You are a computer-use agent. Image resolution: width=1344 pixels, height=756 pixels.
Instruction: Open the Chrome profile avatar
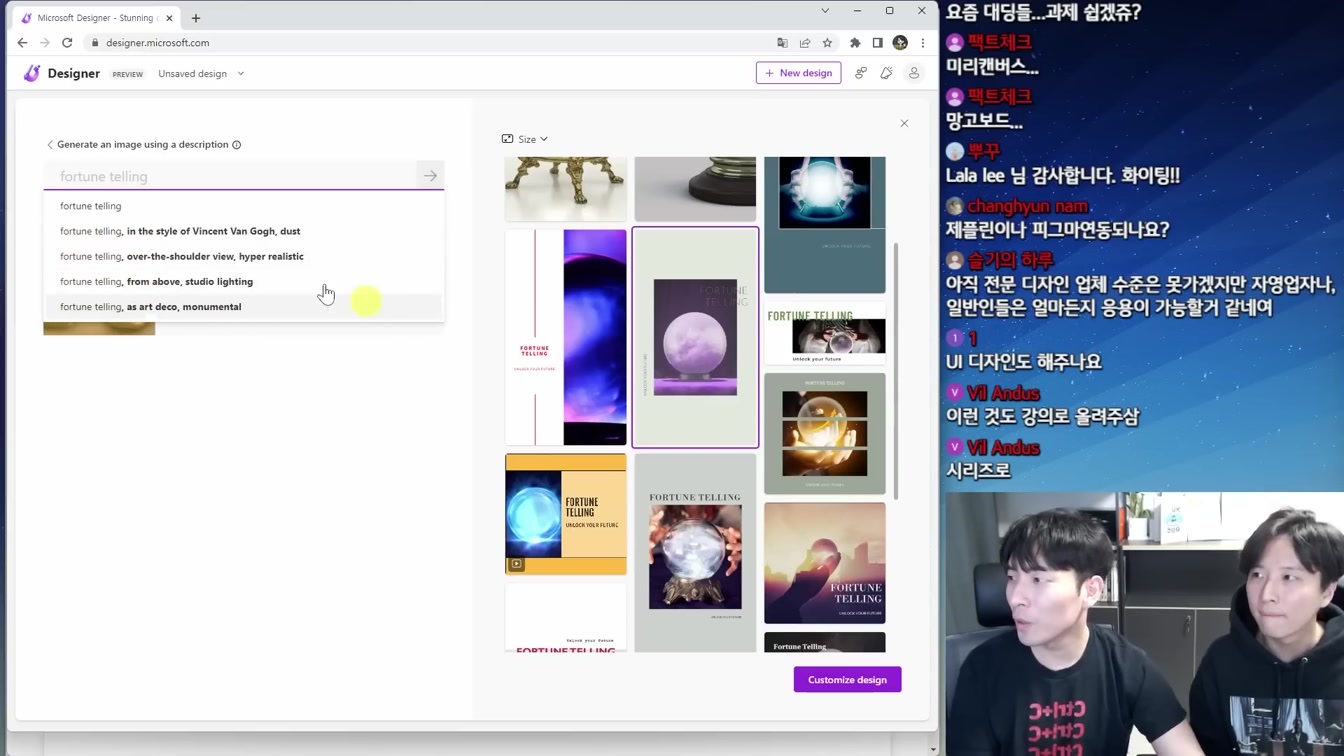(900, 43)
